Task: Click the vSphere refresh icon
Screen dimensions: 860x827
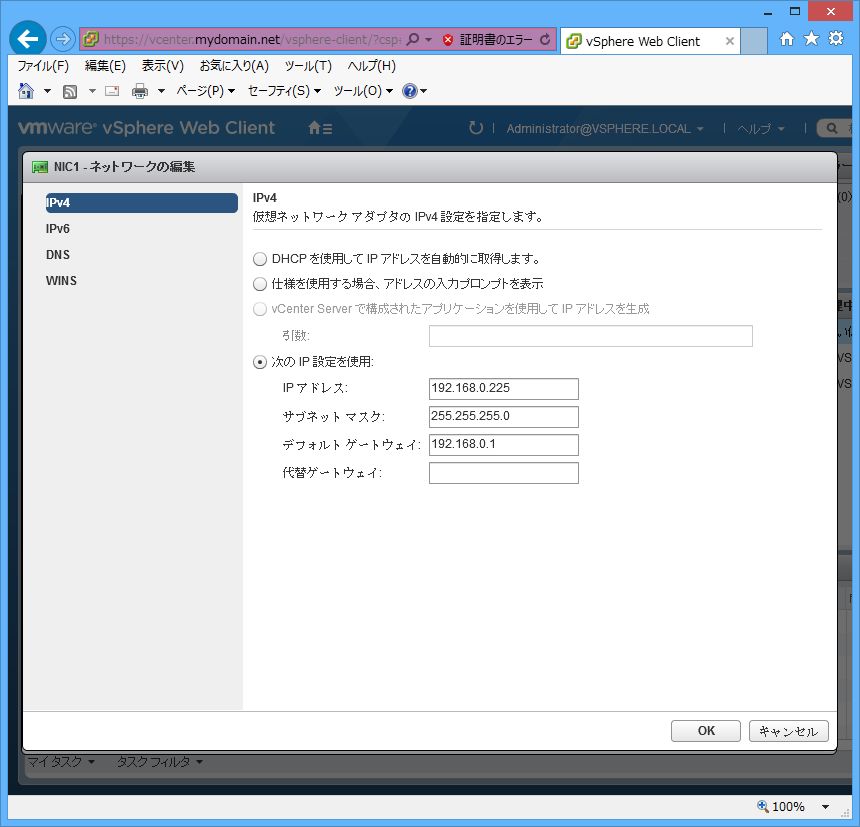Action: [476, 128]
